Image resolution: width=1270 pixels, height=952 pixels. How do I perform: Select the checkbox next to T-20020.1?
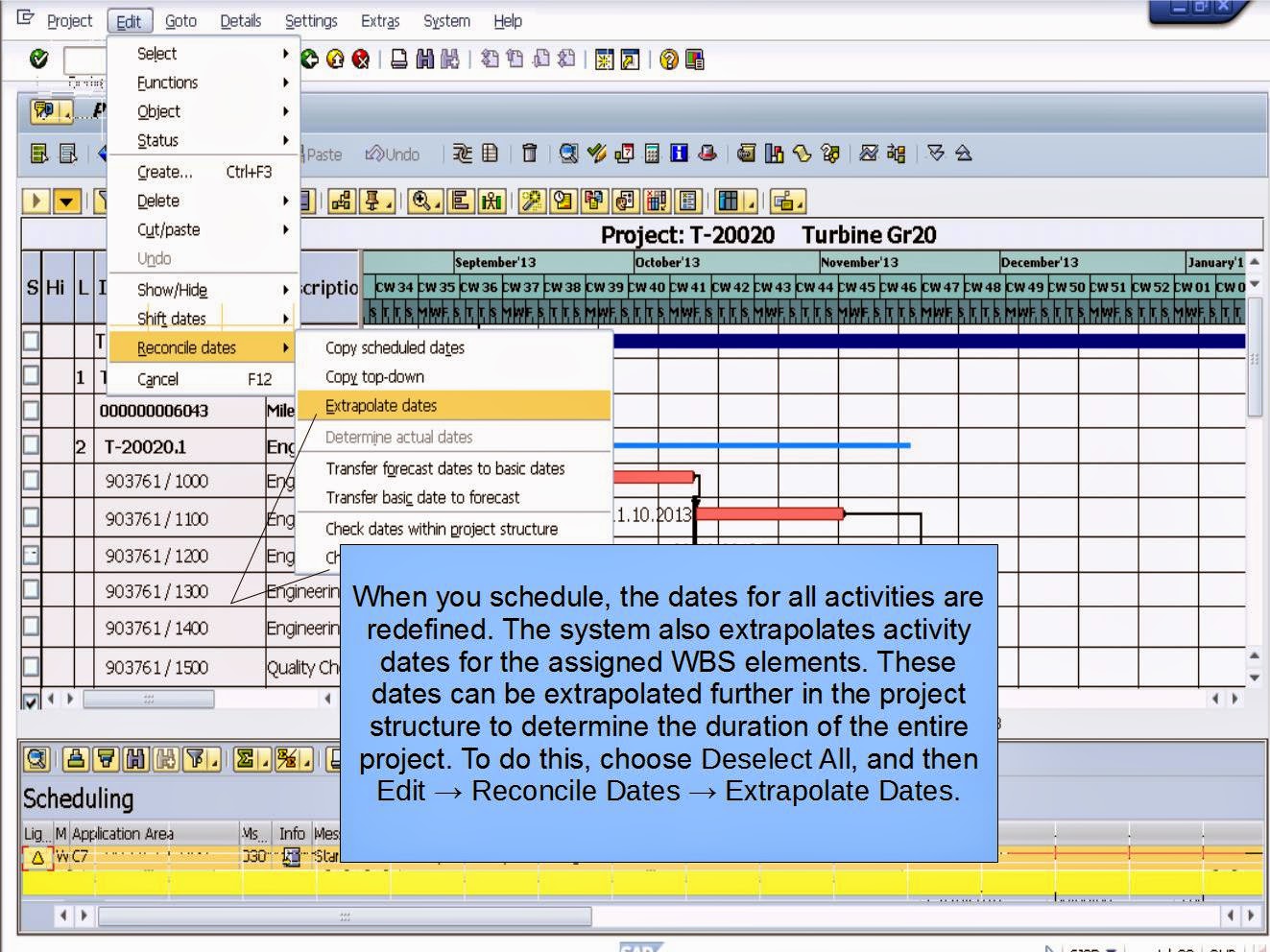(x=30, y=446)
